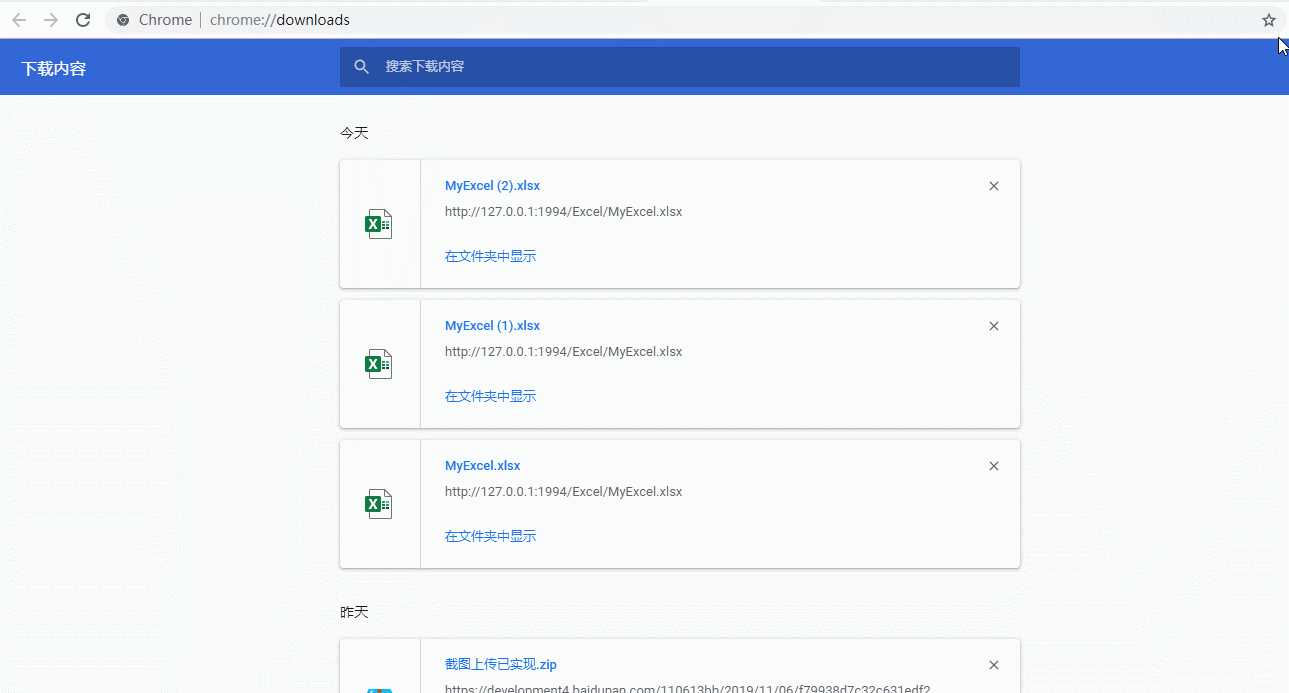Screen dimensions: 1289x693
Task: Click the source URL under MyExcel (2).xlsx
Action: point(563,212)
